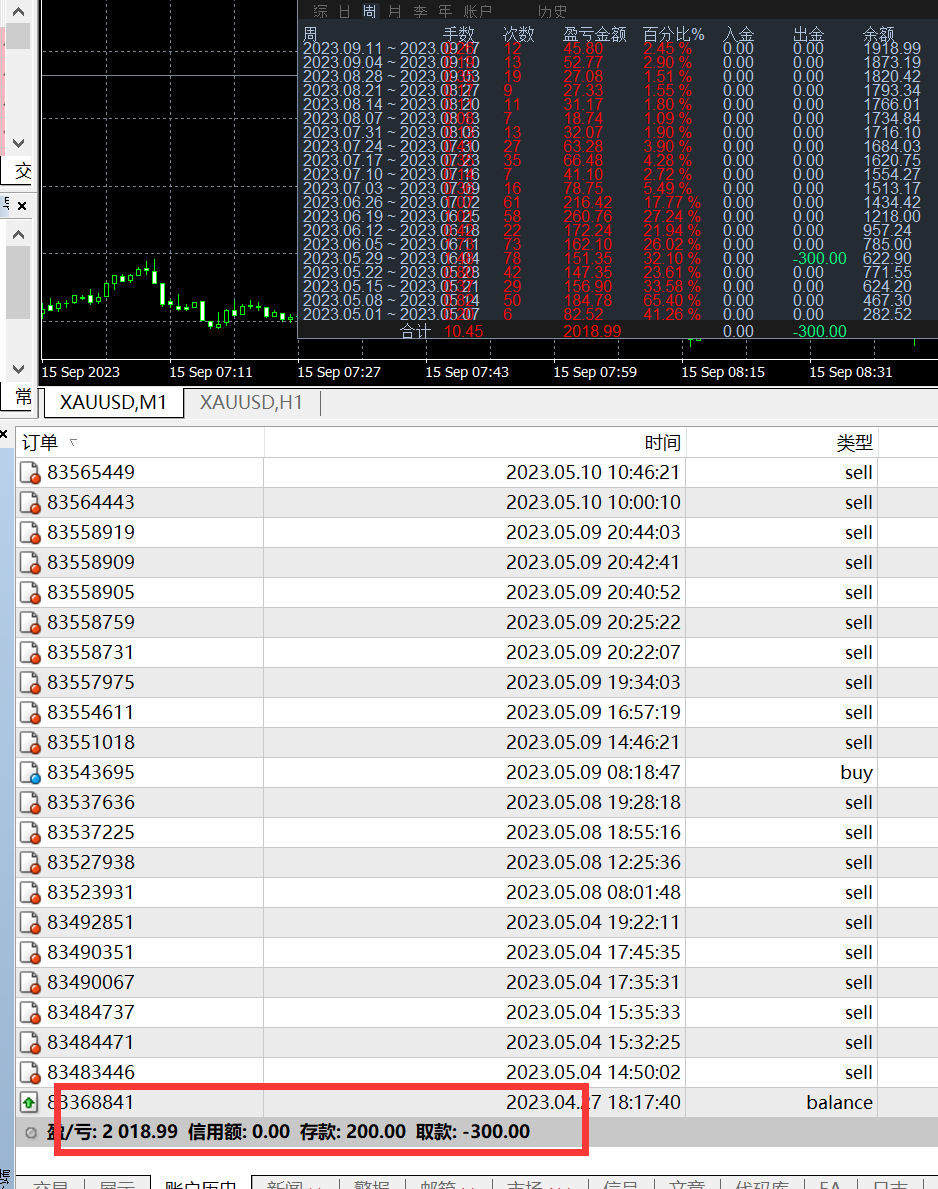Screen dimensions: 938x1189
Task: Click the sell icon beside order 83537636
Action: [30, 802]
